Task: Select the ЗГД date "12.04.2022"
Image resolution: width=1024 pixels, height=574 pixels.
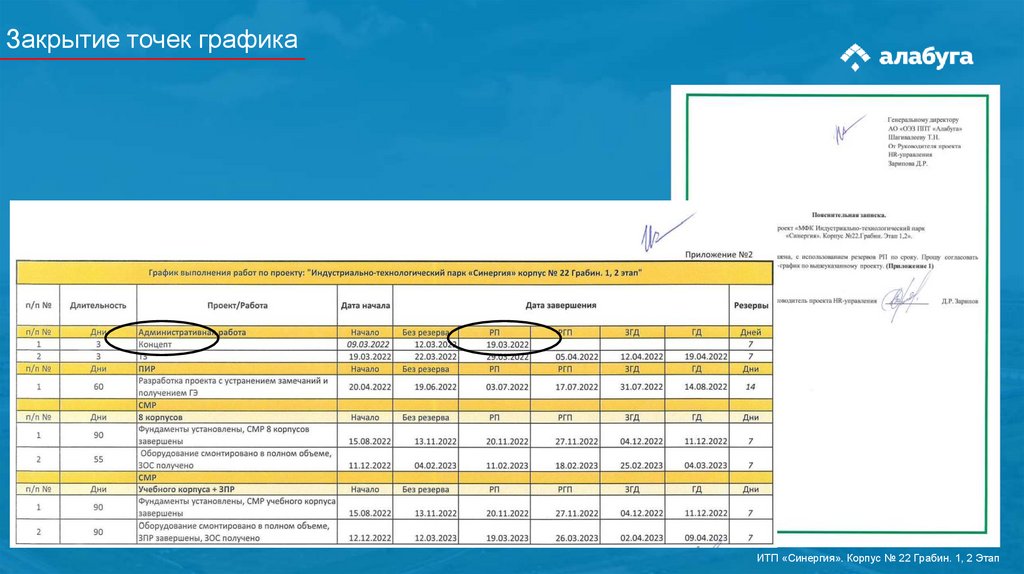Action: pyautogui.click(x=641, y=357)
